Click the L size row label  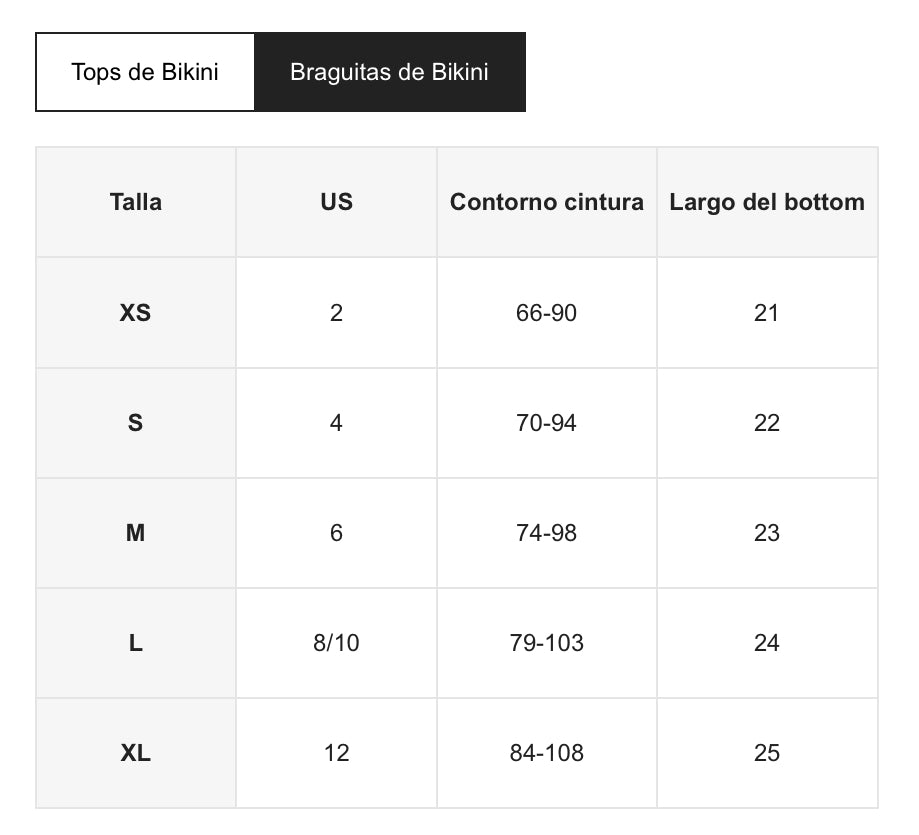pyautogui.click(x=136, y=643)
